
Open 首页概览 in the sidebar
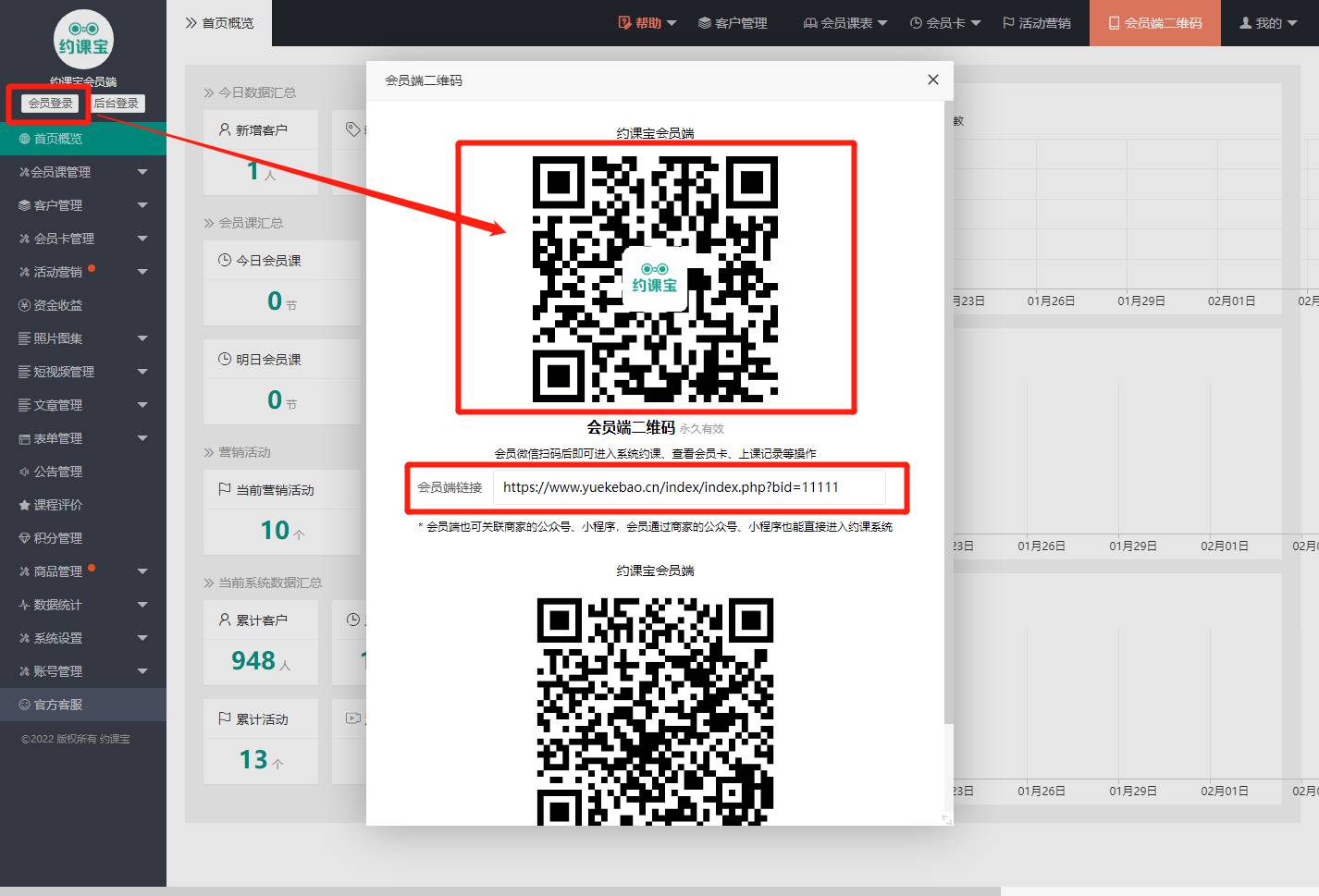click(x=83, y=139)
